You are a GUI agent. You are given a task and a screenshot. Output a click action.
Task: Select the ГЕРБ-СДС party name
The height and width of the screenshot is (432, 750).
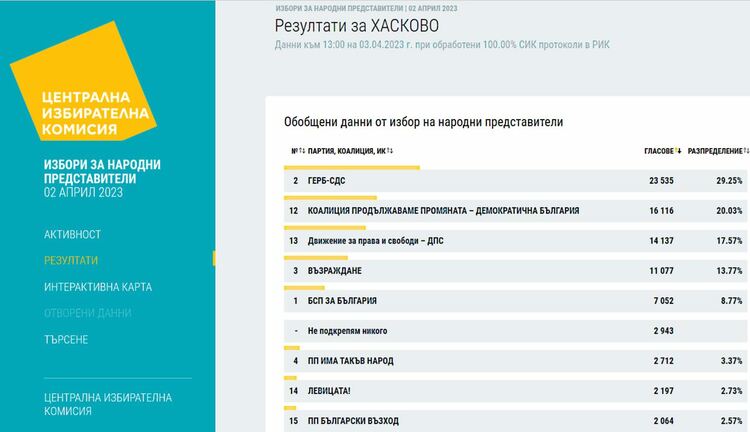tap(326, 181)
